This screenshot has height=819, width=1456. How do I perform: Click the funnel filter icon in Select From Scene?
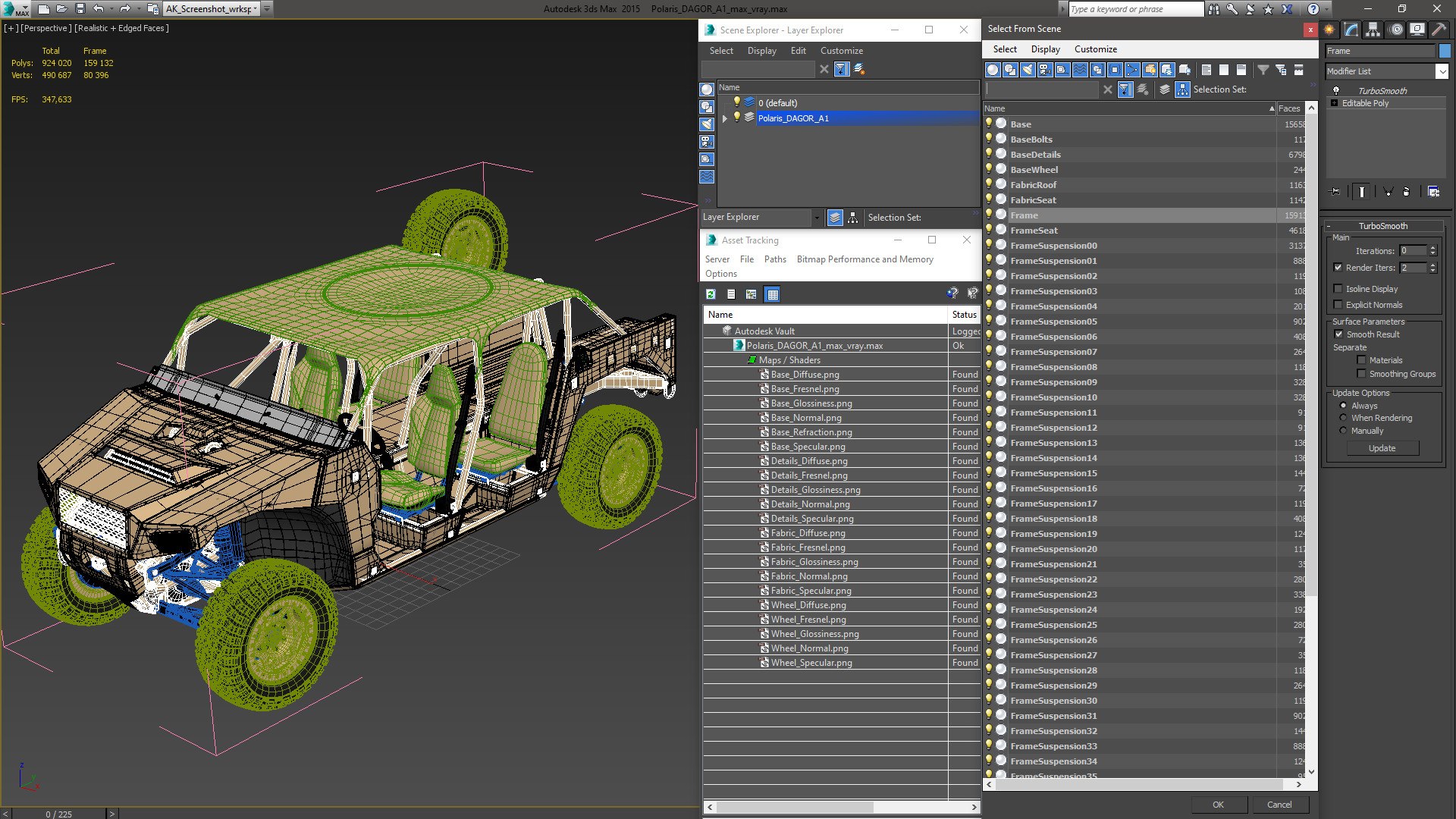(x=1263, y=70)
